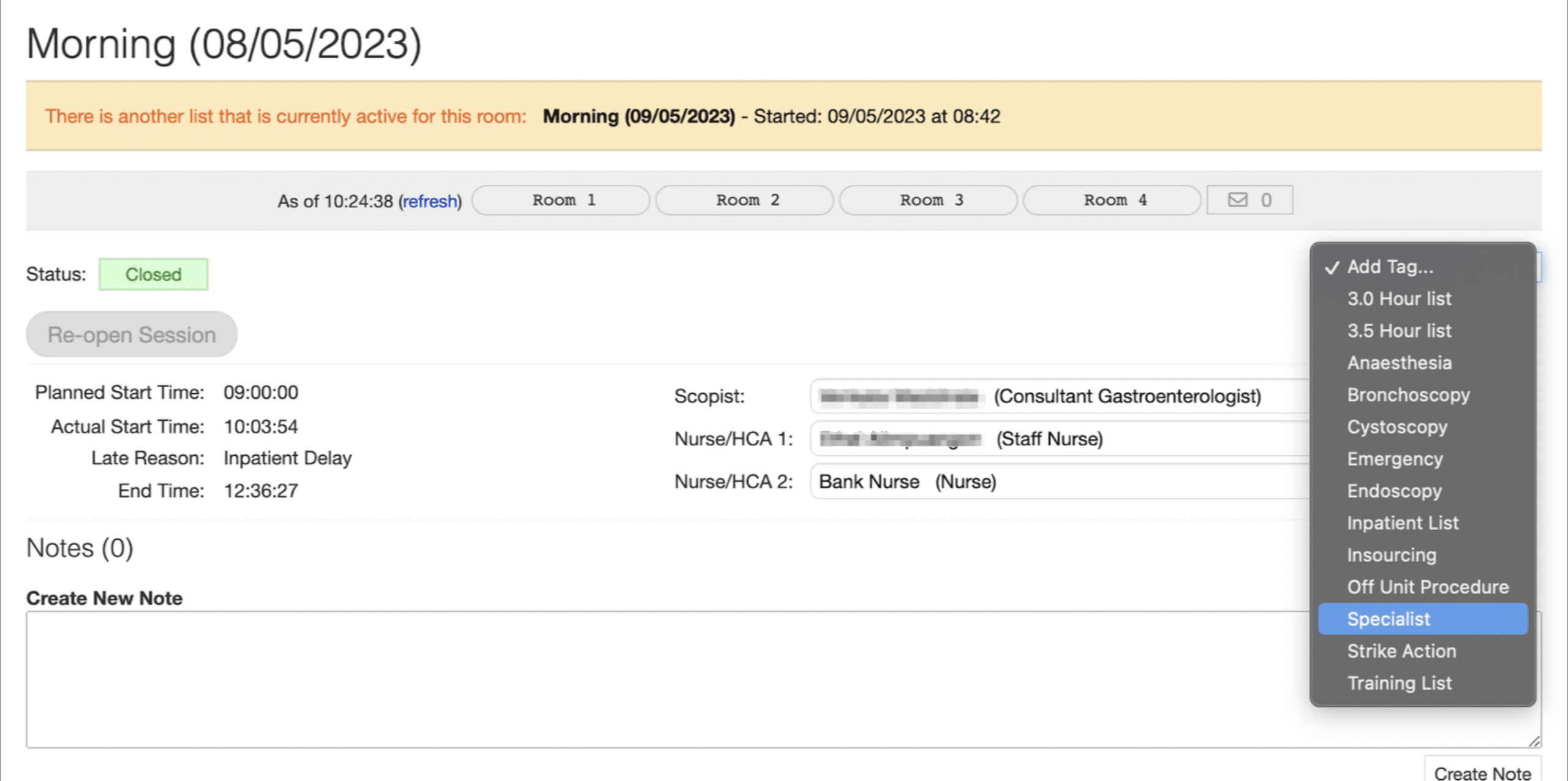Select the Strike Action tag
Image resolution: width=1568 pixels, height=781 pixels.
1401,651
